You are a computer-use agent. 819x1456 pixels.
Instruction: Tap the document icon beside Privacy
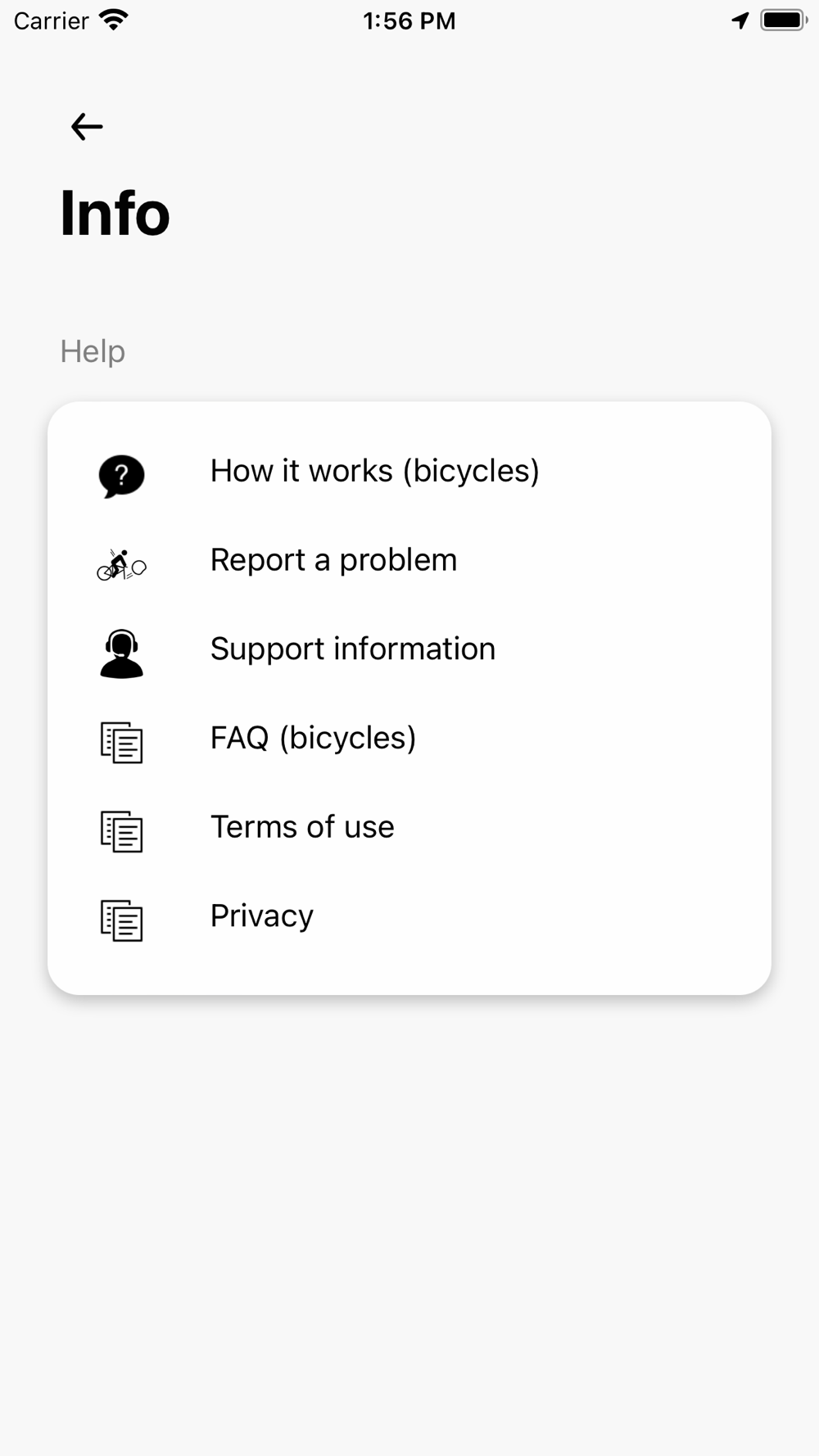121,920
